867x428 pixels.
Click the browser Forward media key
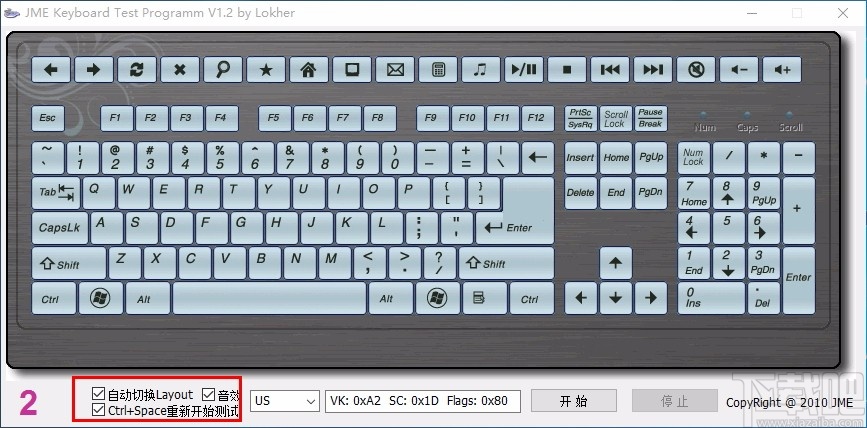94,70
